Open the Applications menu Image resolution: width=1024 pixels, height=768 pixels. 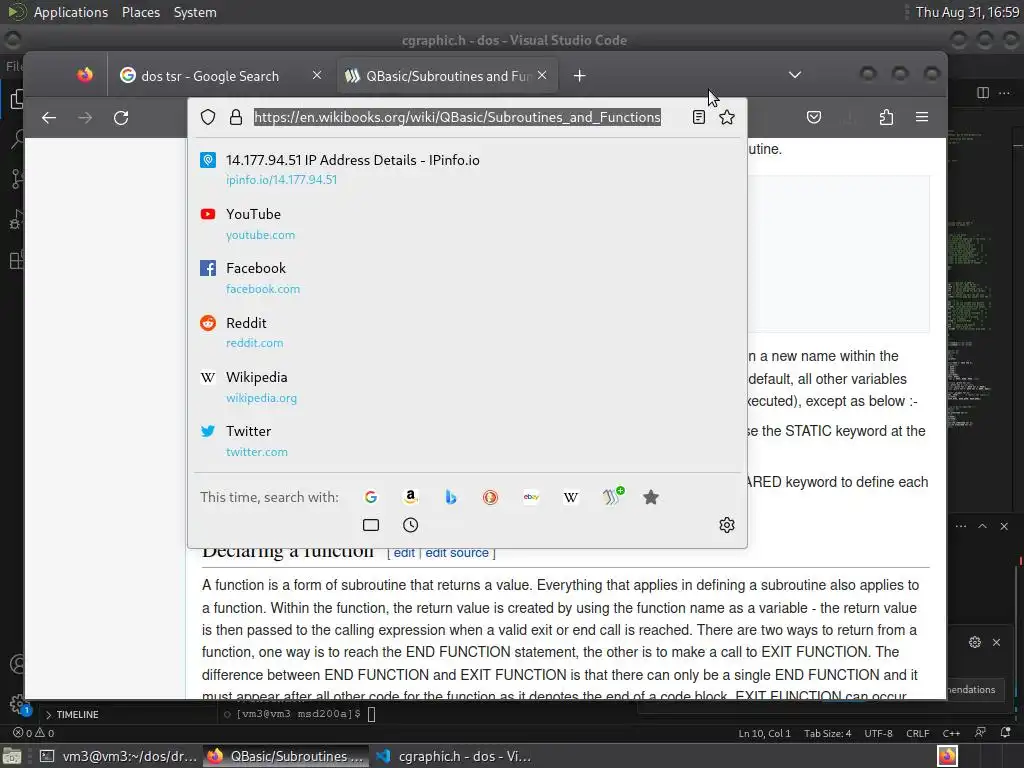[71, 12]
